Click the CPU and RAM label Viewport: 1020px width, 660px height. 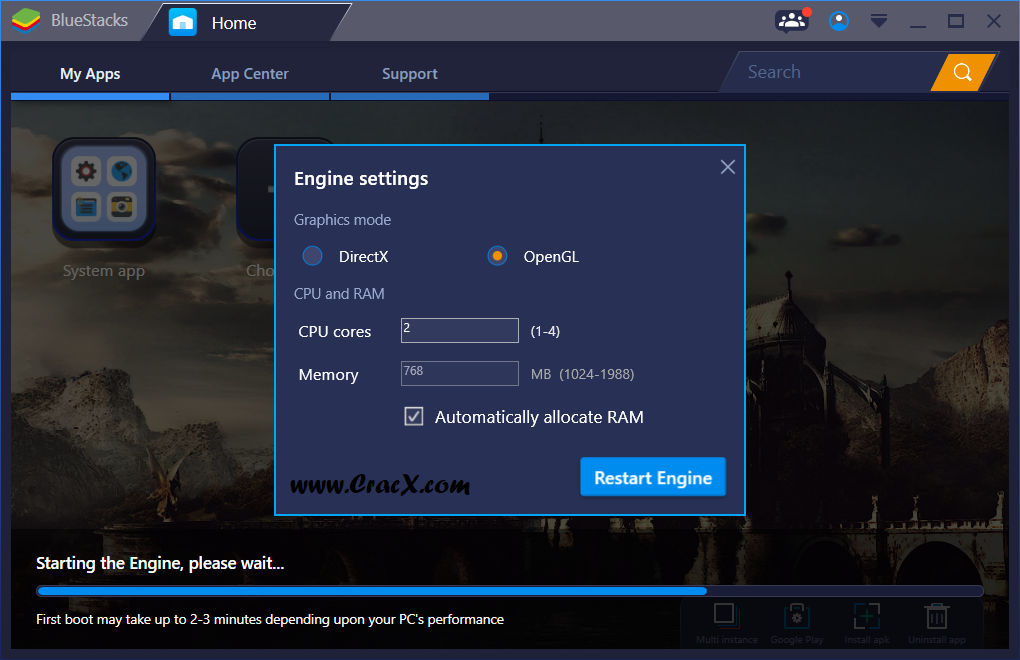coord(339,294)
